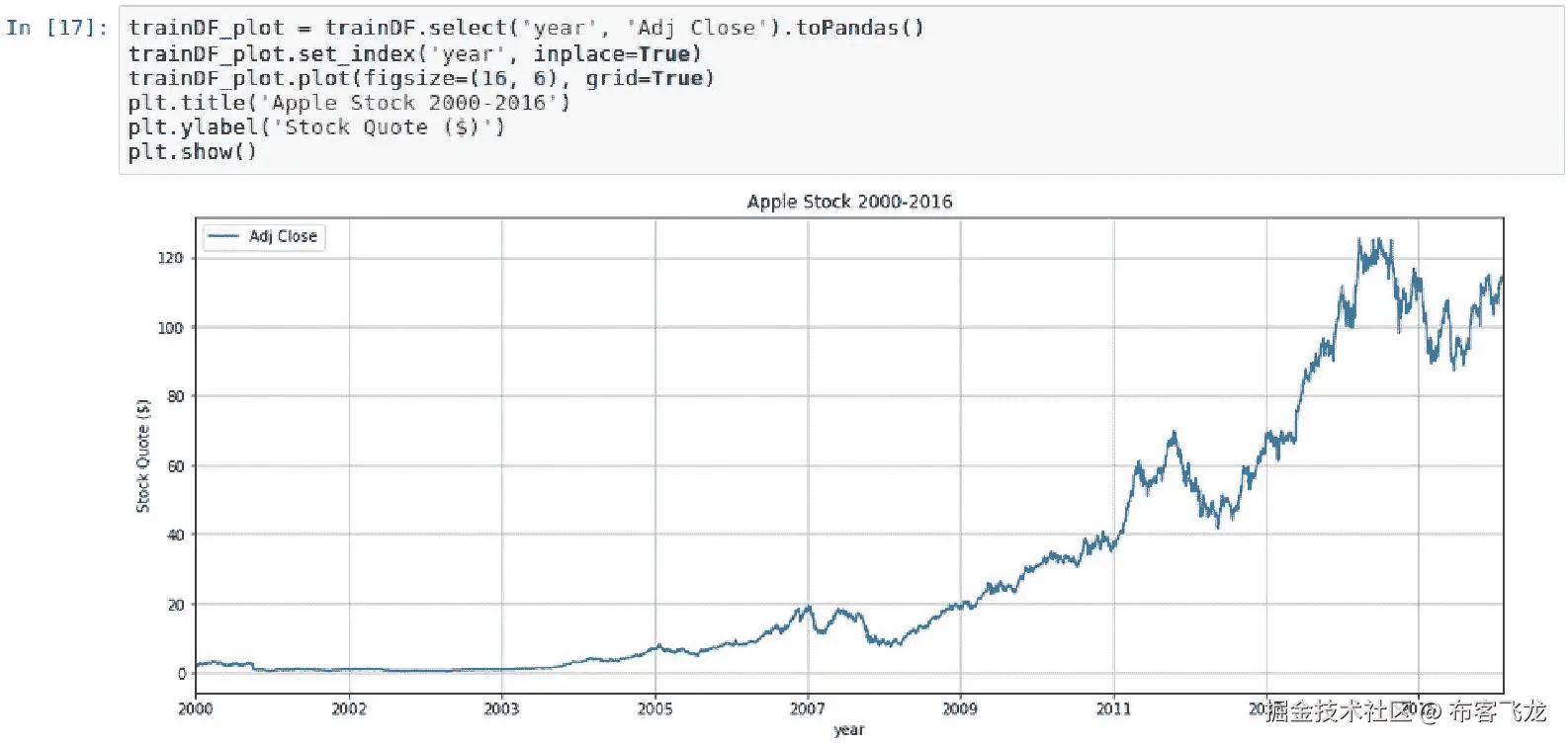The height and width of the screenshot is (746, 1568).
Task: Click the year x-axis label
Action: click(x=849, y=729)
